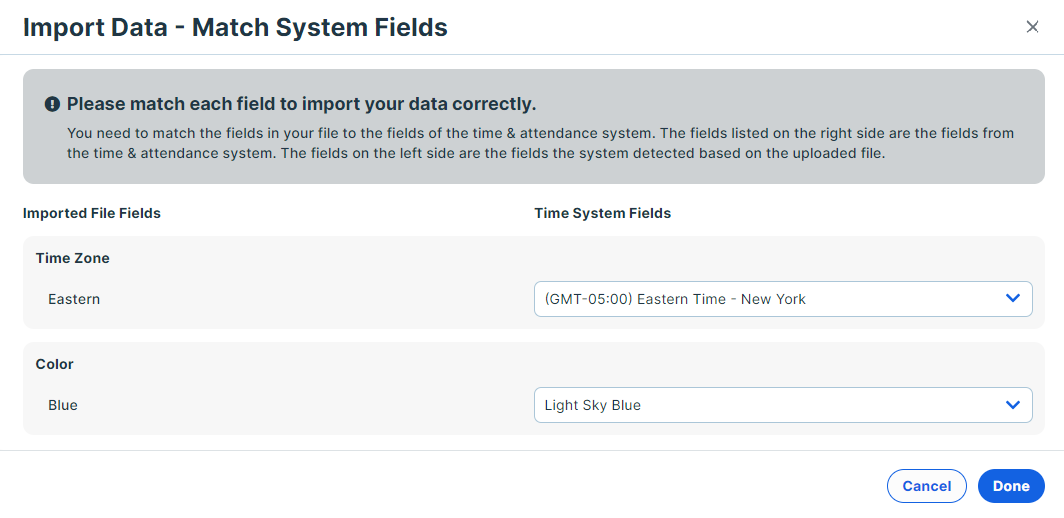
Task: Click the Done button
Action: point(1011,486)
